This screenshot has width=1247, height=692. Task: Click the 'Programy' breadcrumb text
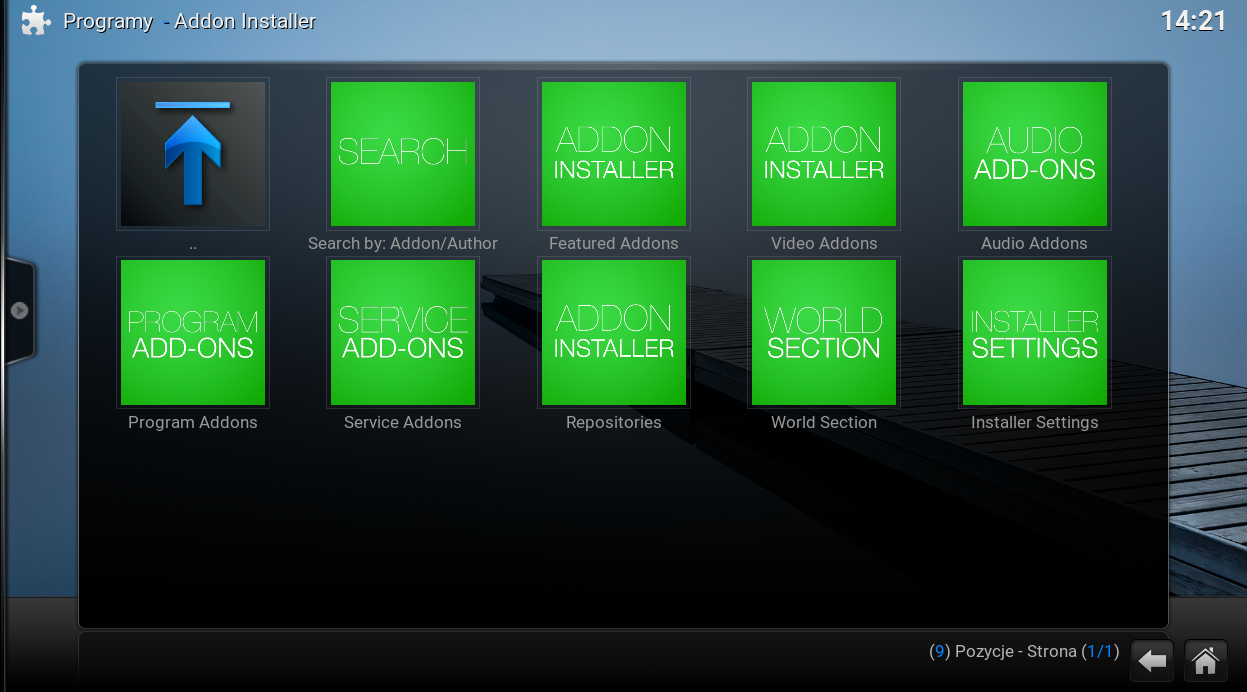coord(108,21)
